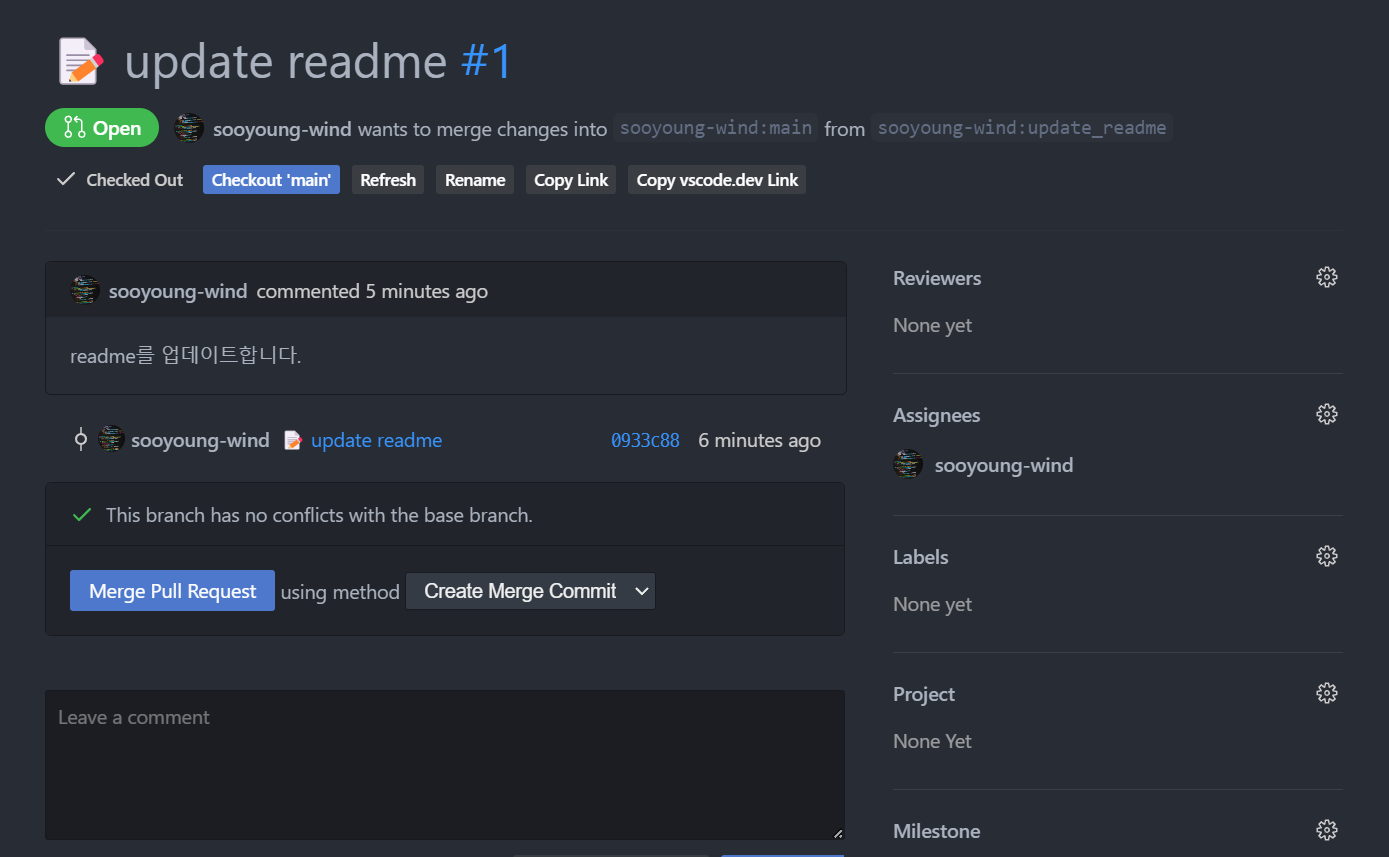
Task: Open the Reviewers gear settings
Action: pyautogui.click(x=1326, y=278)
